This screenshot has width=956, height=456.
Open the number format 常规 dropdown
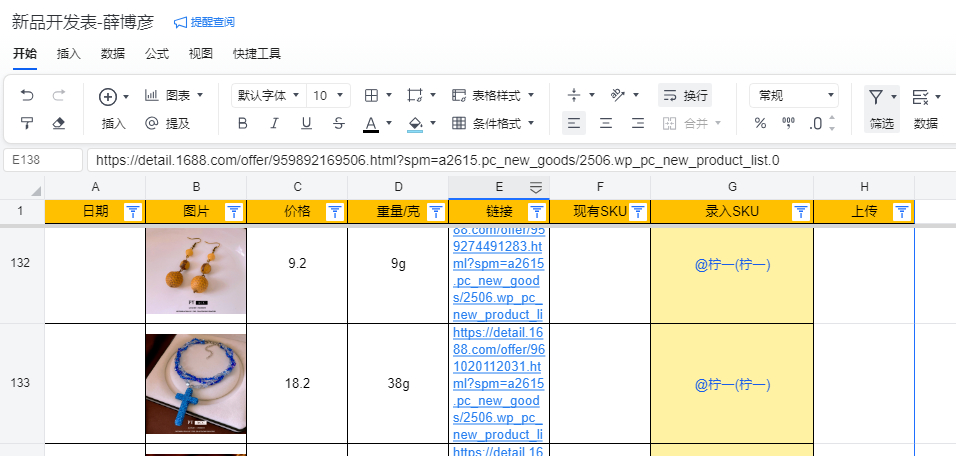(794, 96)
